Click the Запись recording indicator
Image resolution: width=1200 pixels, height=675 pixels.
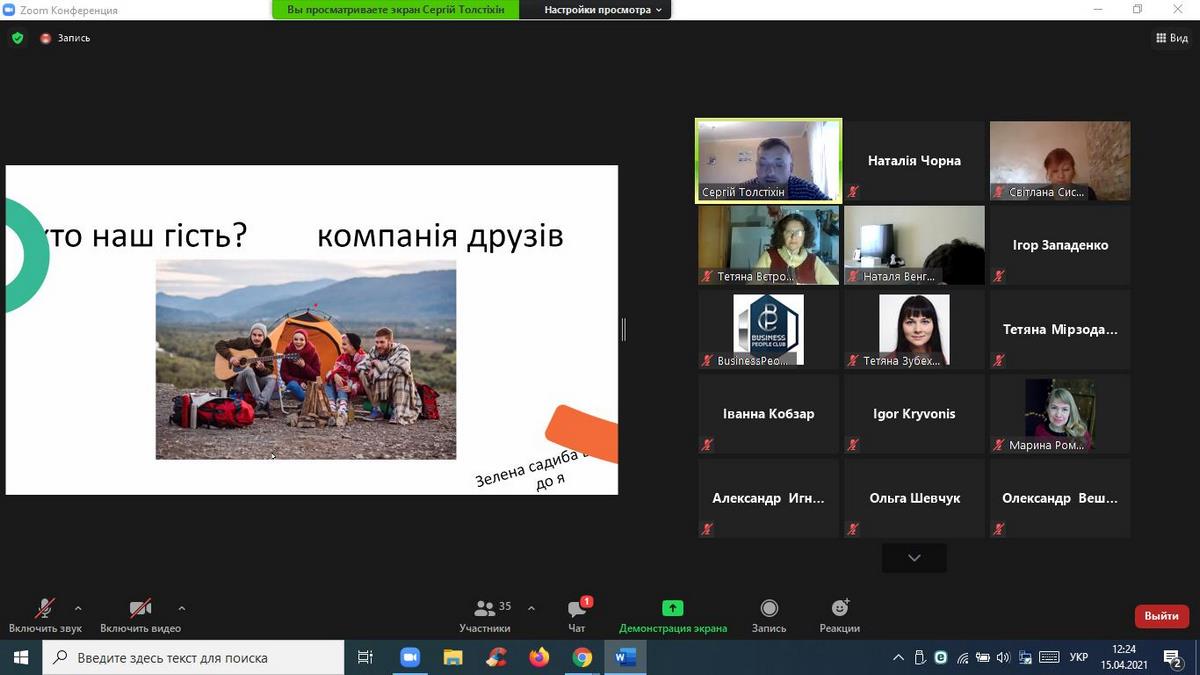(x=66, y=38)
